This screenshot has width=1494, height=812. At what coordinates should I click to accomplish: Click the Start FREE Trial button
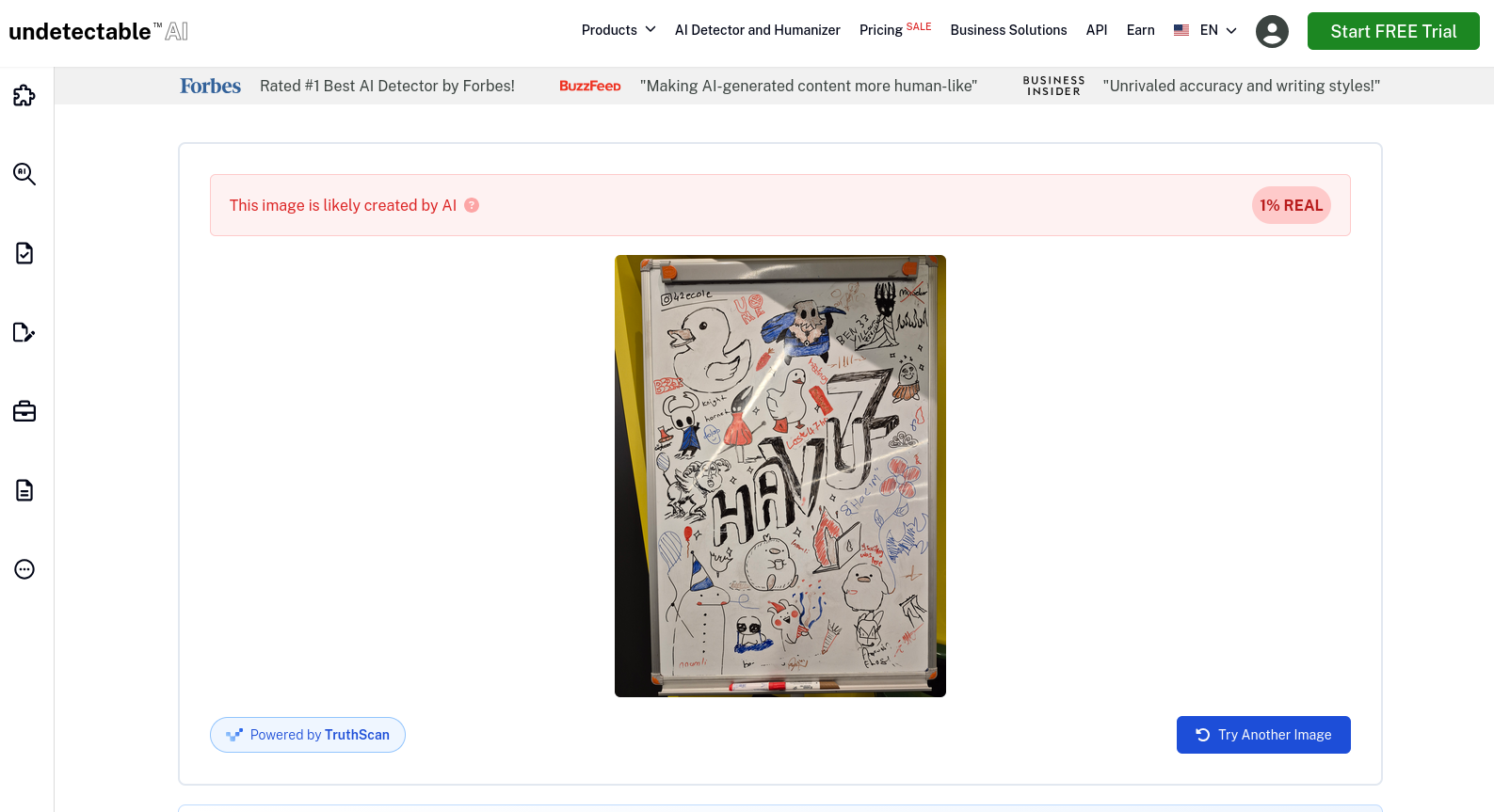point(1393,31)
